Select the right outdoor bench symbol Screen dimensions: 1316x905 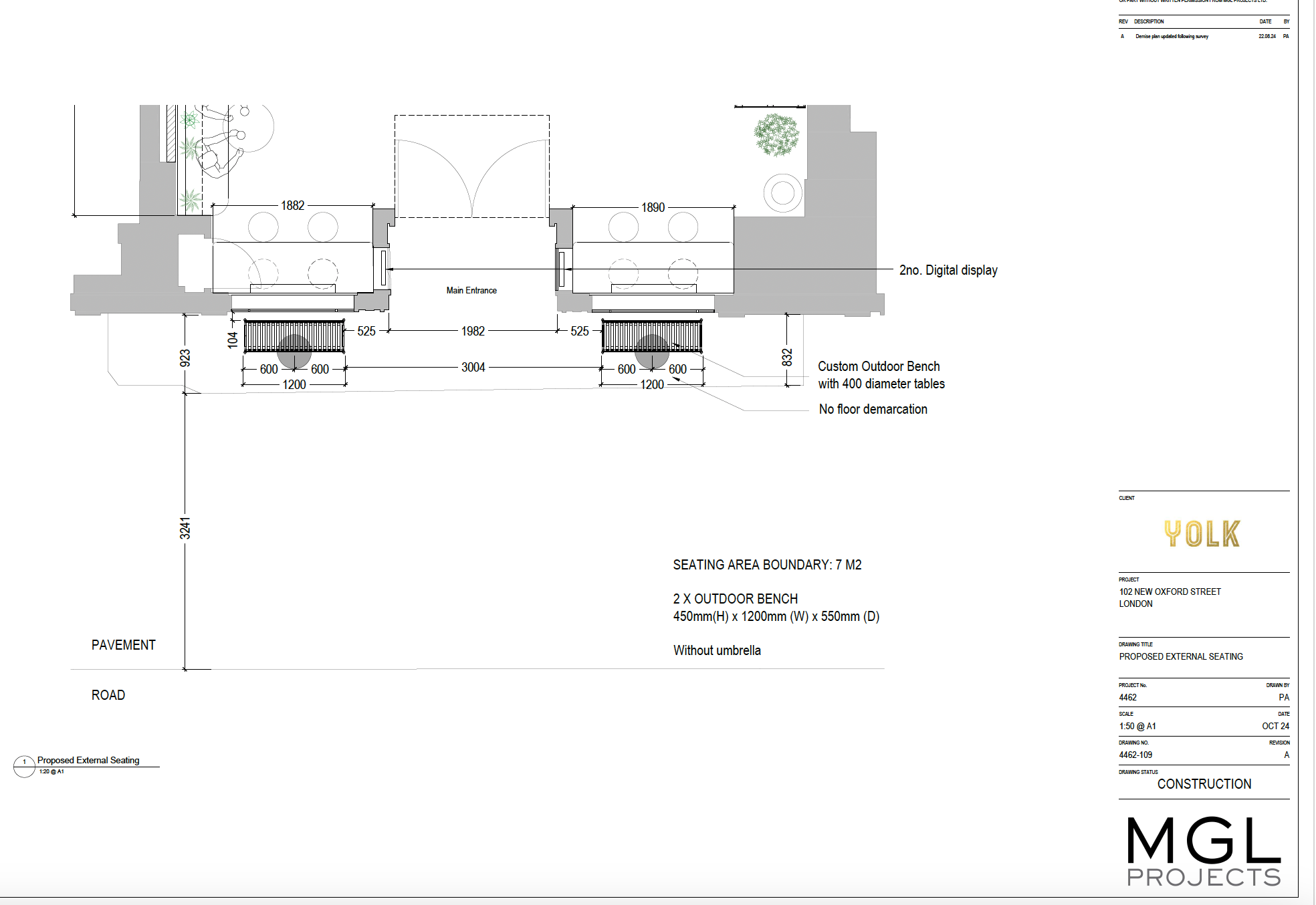tap(652, 336)
